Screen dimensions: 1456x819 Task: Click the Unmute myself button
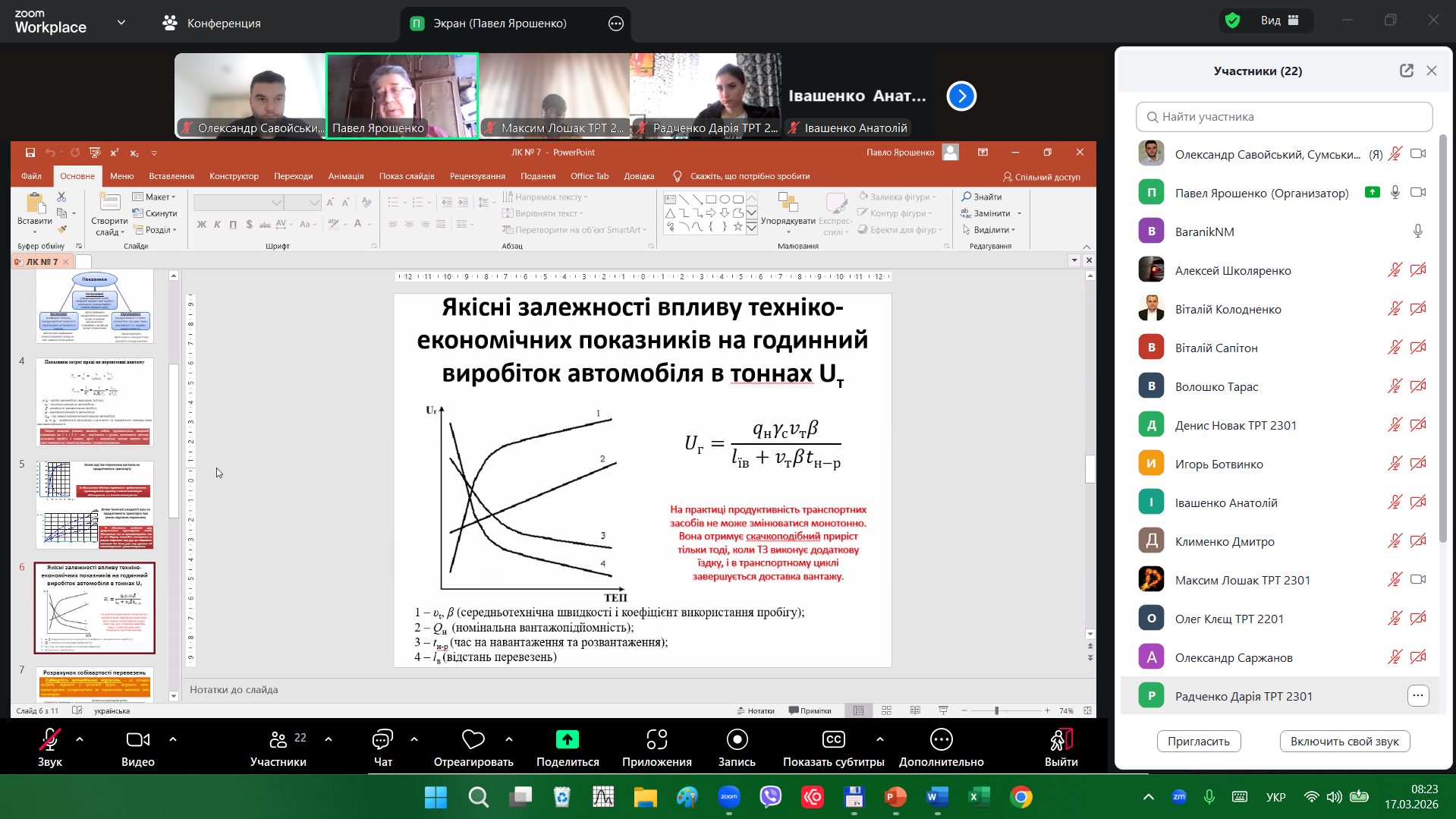click(1344, 741)
